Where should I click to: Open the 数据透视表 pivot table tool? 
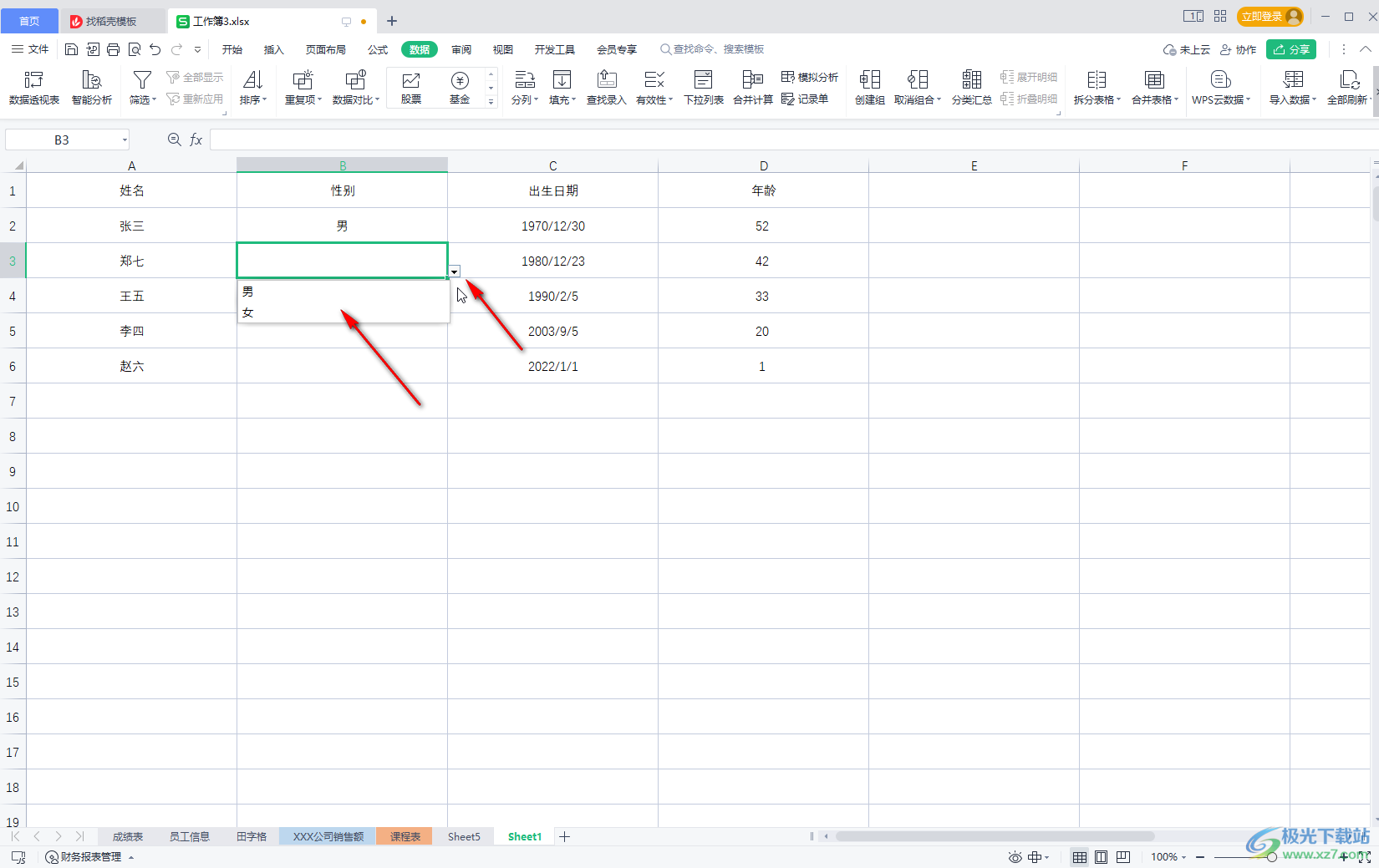coord(34,87)
